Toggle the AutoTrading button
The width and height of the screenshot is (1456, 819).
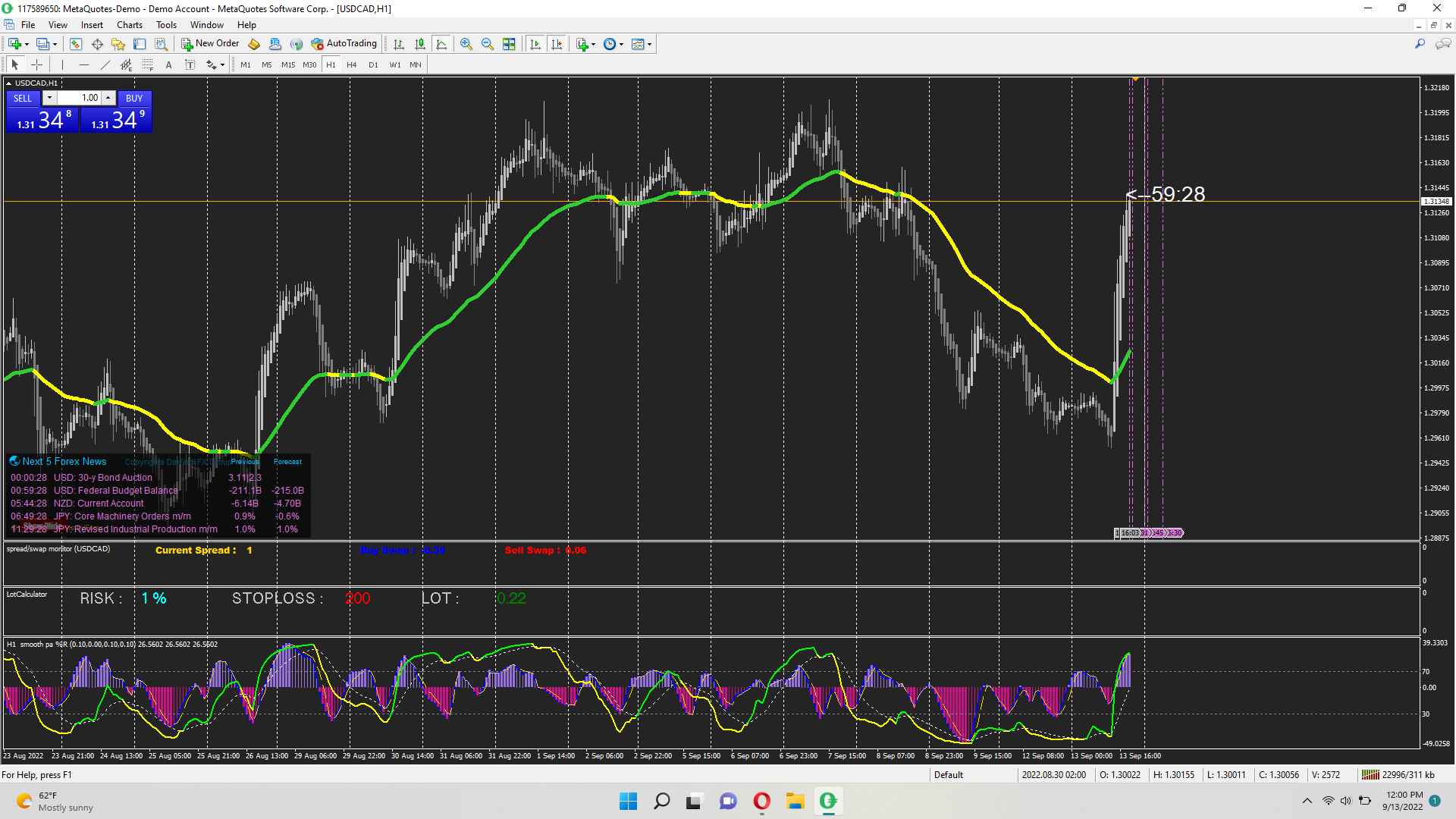tap(344, 44)
